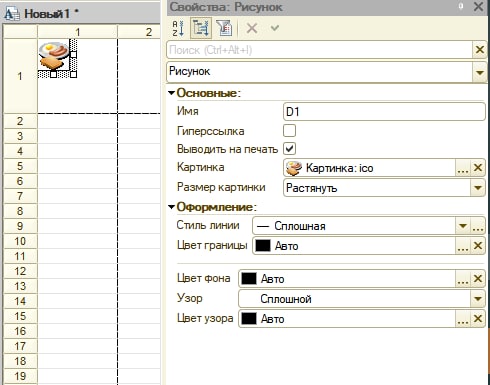Select row header 19

point(20,376)
